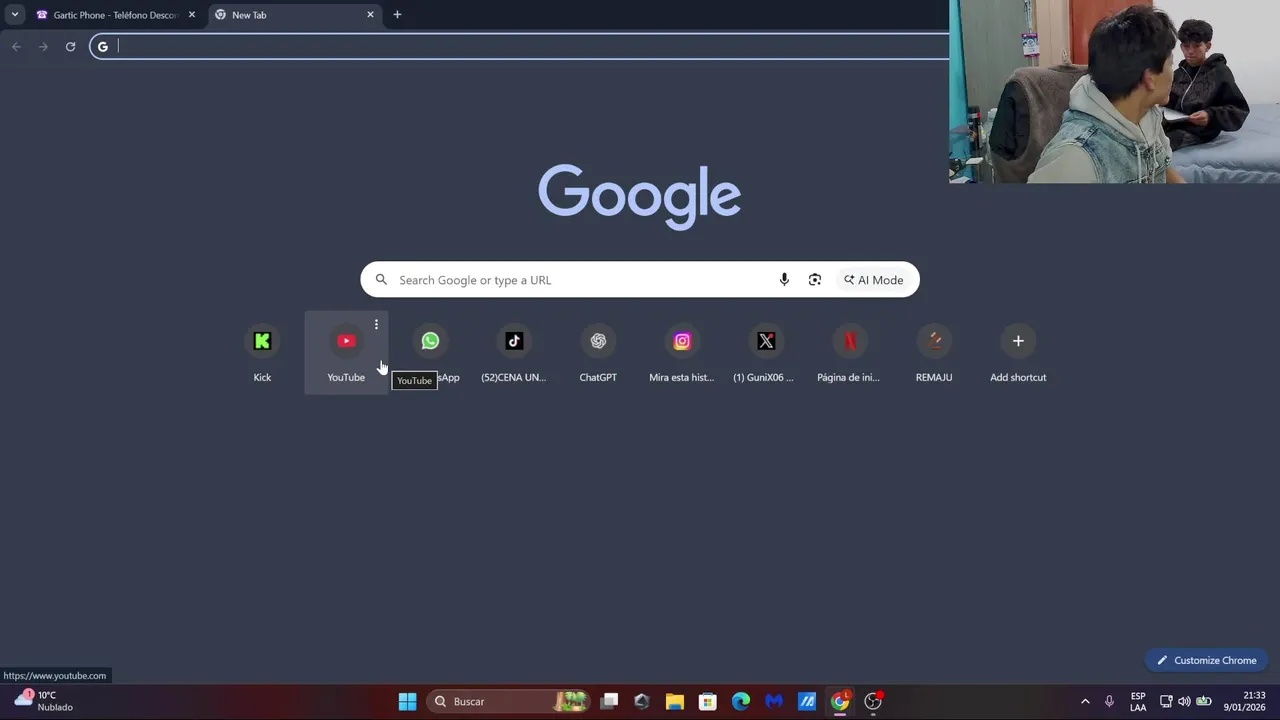This screenshot has height=720, width=1280.
Task: Focus the Chrome address bar
Action: [x=520, y=47]
